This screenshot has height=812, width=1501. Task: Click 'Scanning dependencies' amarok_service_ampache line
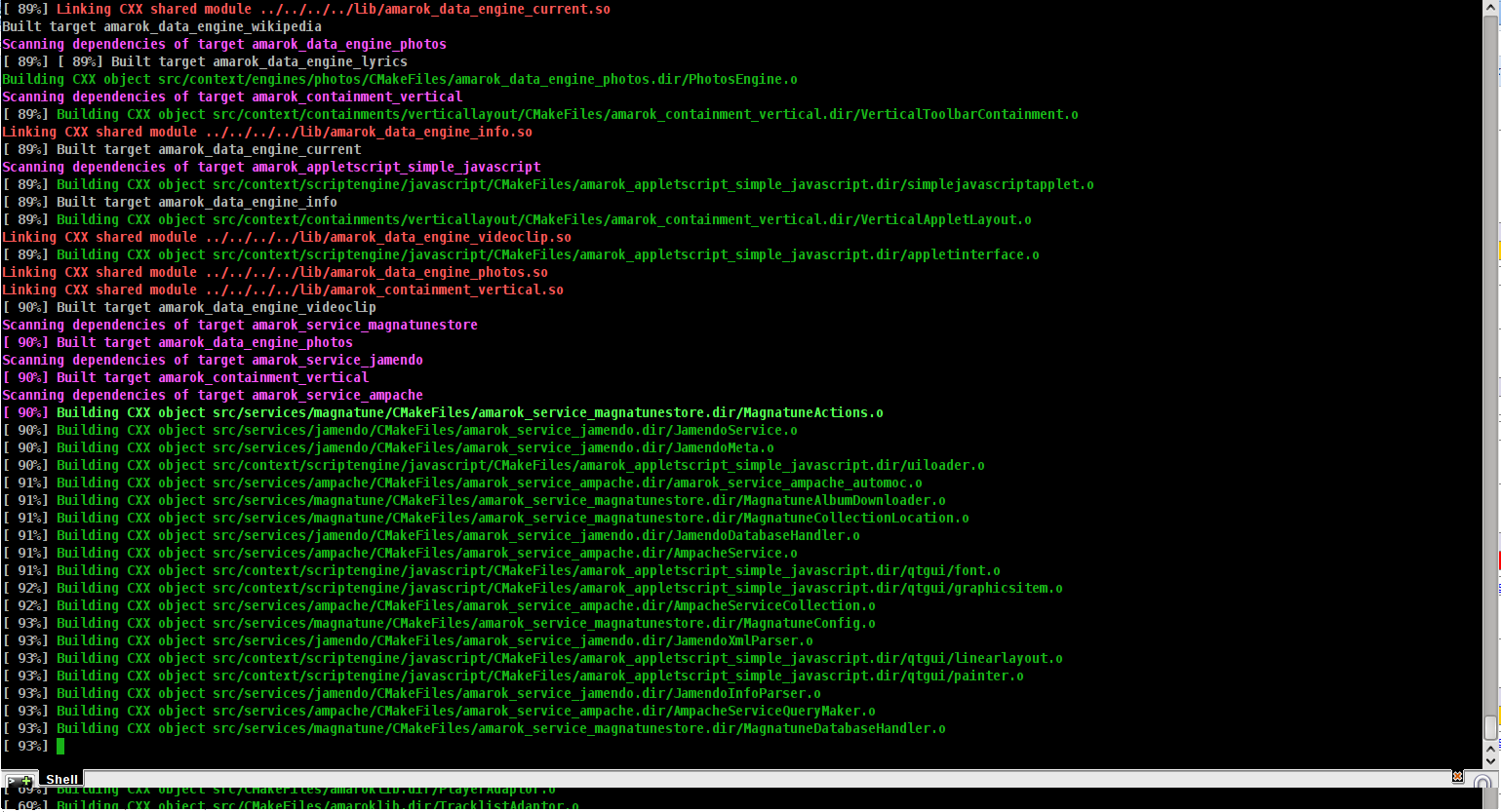pyautogui.click(x=213, y=395)
